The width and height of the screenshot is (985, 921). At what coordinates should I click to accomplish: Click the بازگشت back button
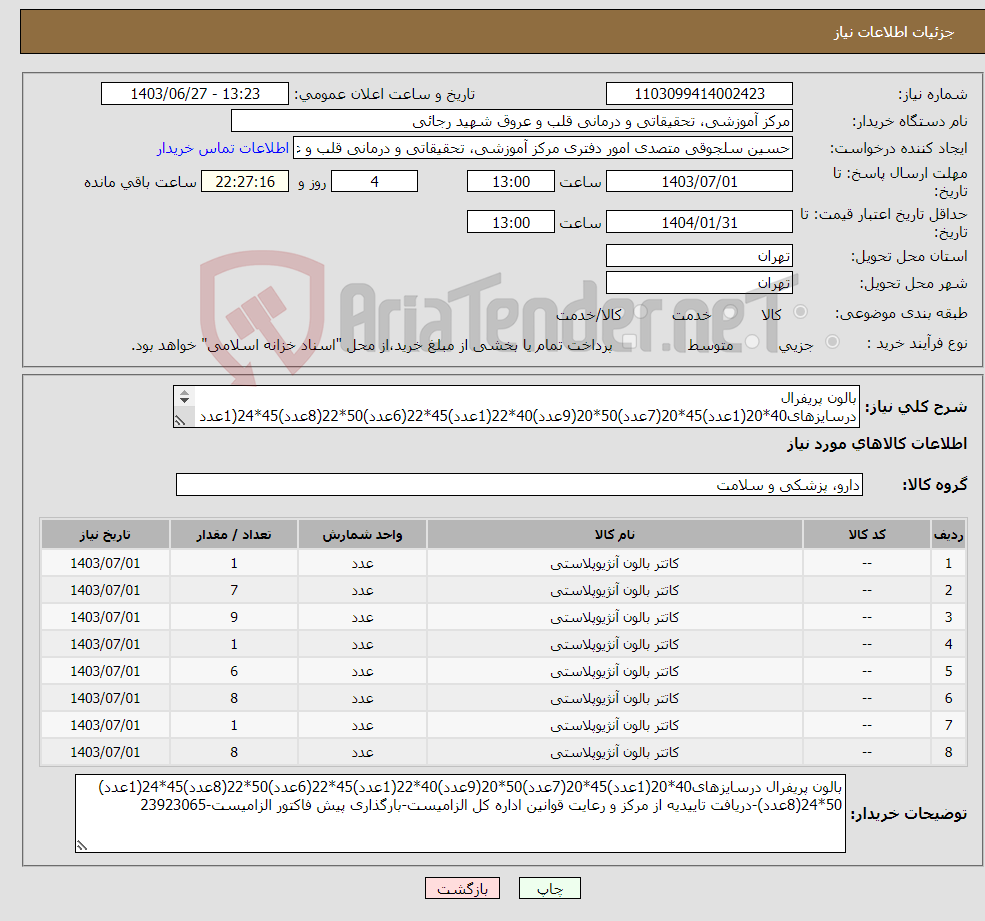coord(462,888)
